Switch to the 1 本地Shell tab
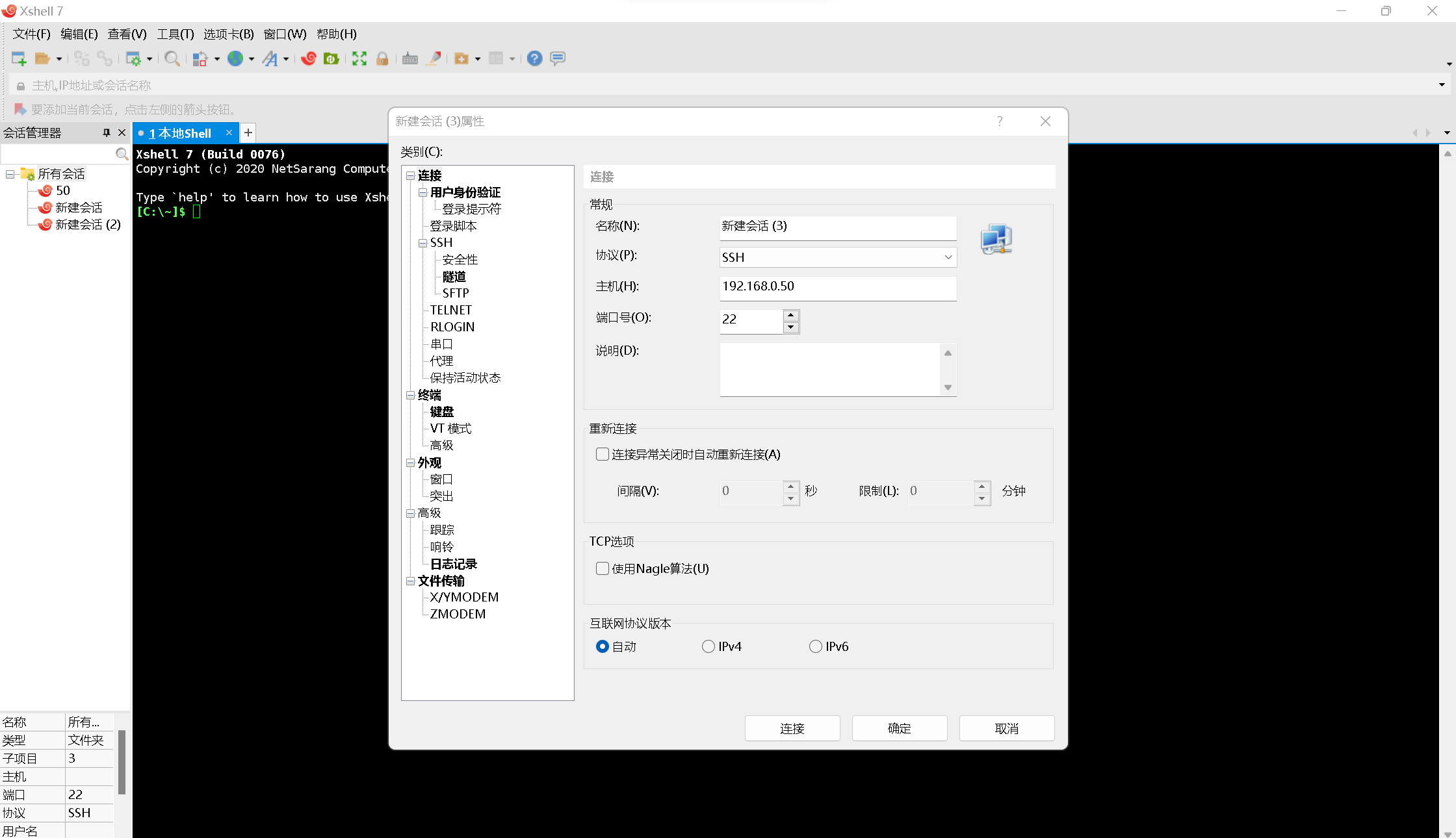Screen dimensions: 1456x838 click(x=180, y=133)
